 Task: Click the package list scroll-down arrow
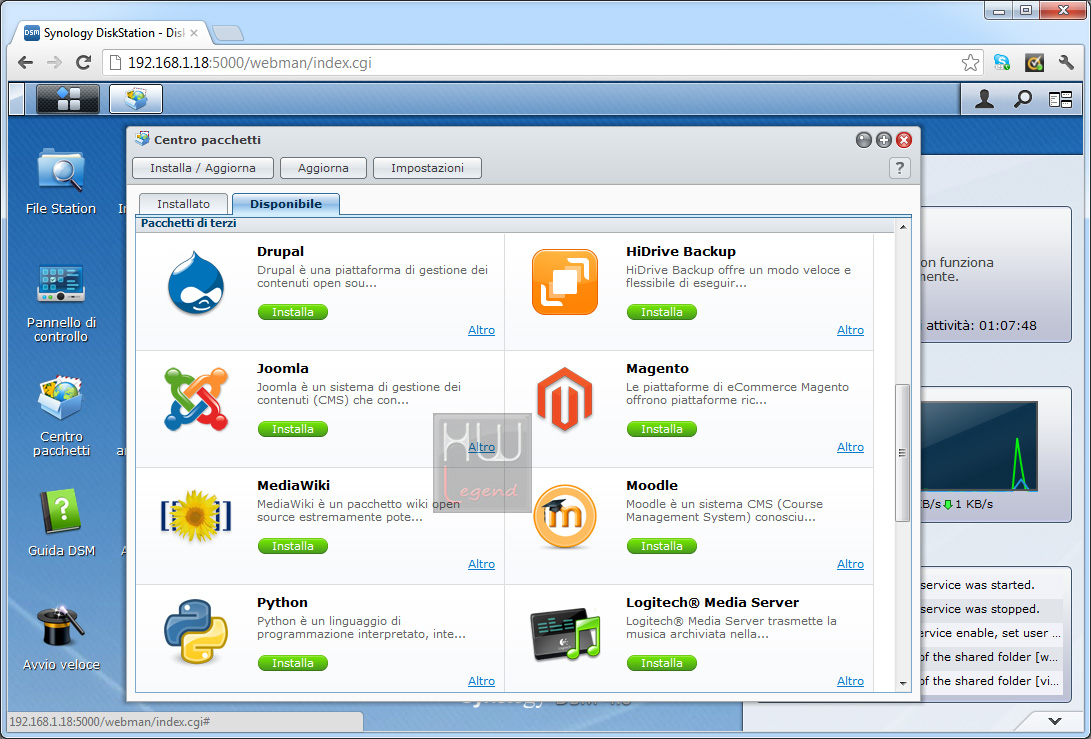pos(903,683)
